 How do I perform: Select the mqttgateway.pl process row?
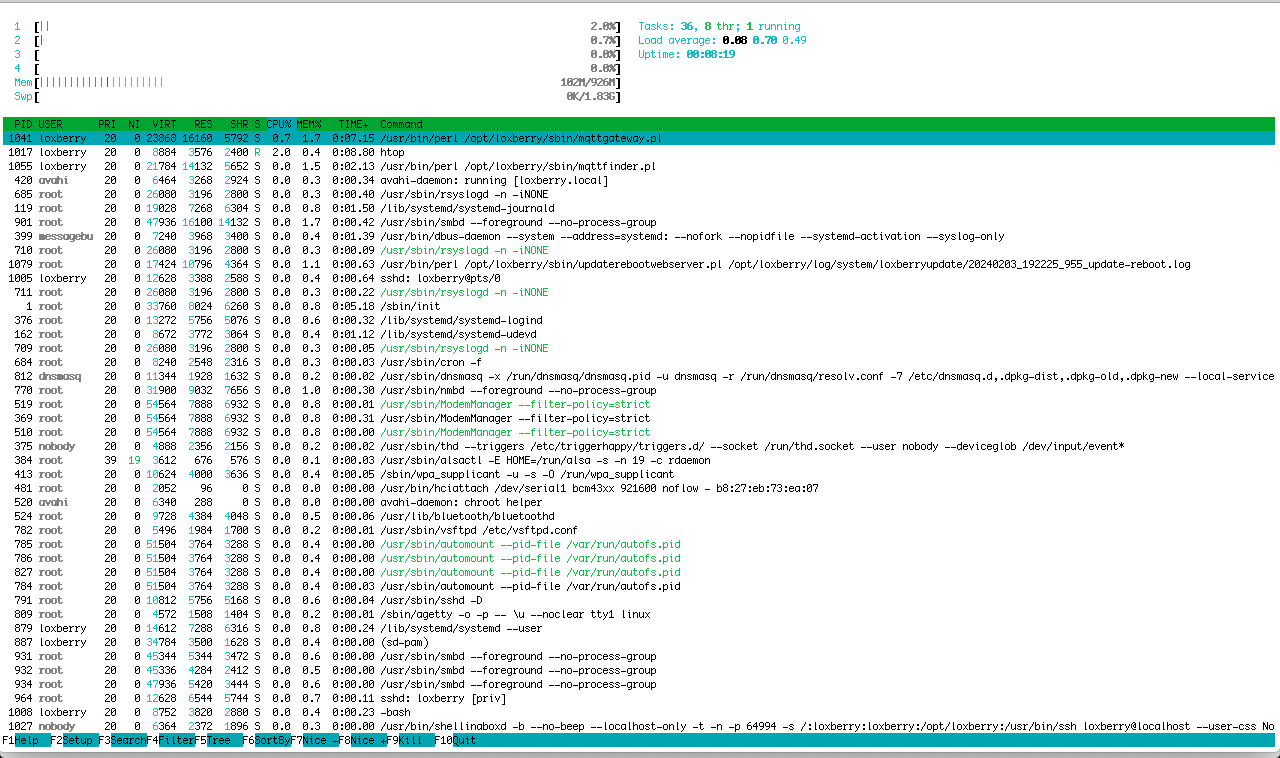[x=520, y=138]
